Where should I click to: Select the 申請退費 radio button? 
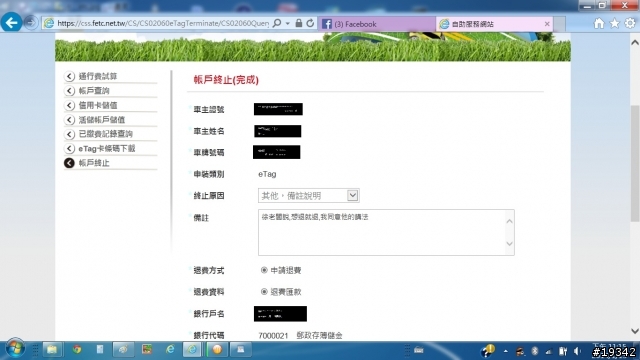(264, 270)
